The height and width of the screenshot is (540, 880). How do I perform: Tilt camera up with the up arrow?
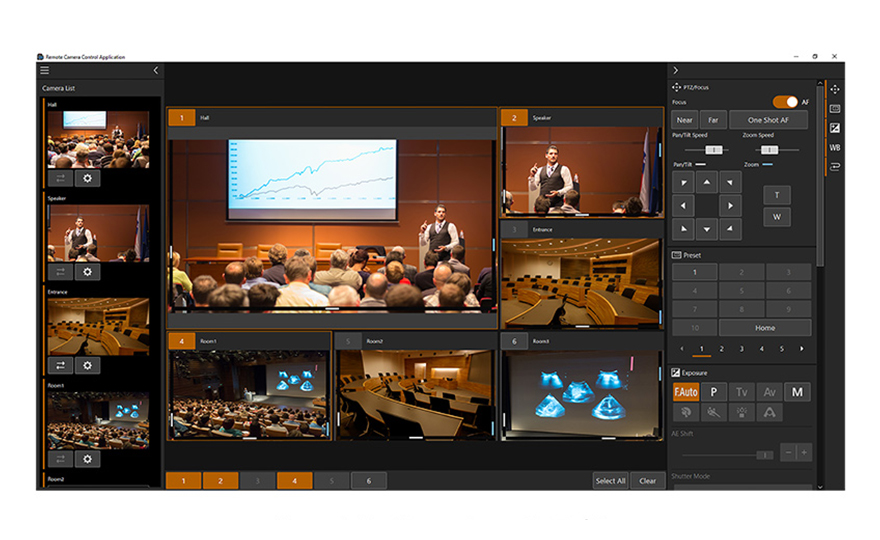[707, 182]
